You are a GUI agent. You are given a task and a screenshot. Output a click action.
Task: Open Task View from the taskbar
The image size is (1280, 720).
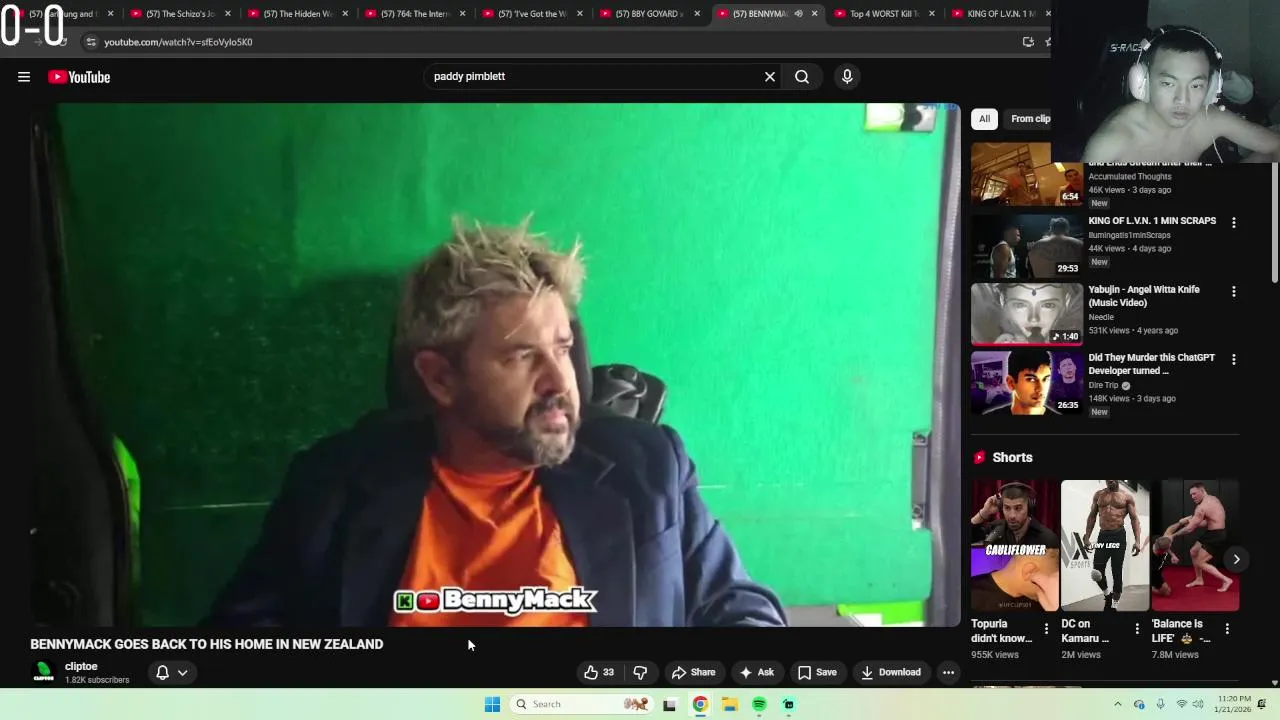pyautogui.click(x=670, y=704)
